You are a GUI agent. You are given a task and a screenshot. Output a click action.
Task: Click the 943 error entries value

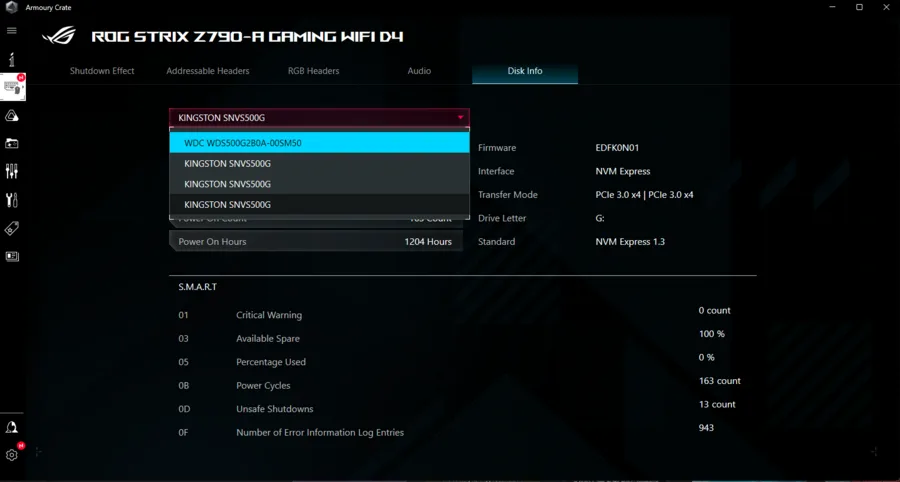click(x=707, y=428)
